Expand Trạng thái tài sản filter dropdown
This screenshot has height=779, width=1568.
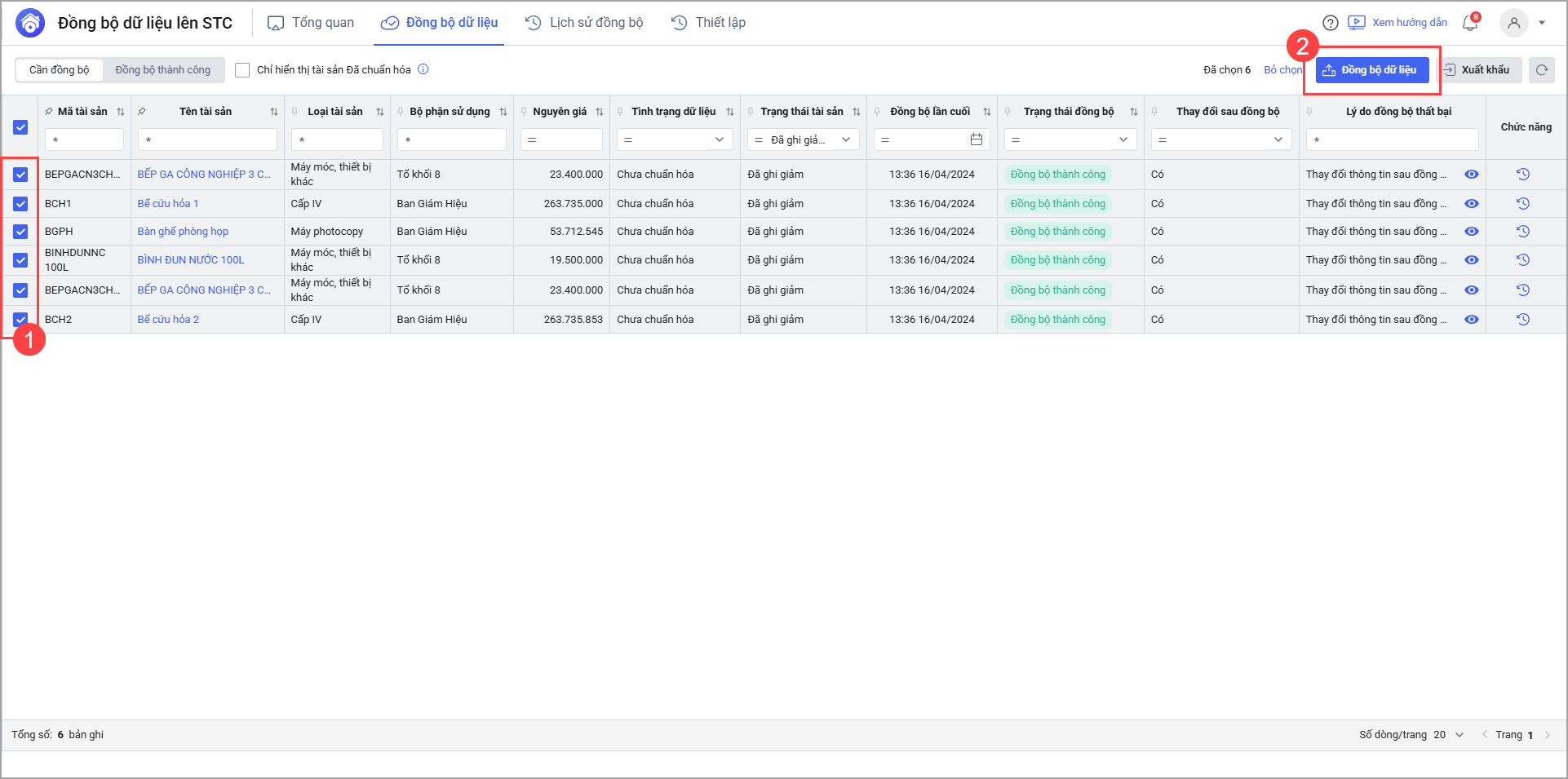pos(846,139)
